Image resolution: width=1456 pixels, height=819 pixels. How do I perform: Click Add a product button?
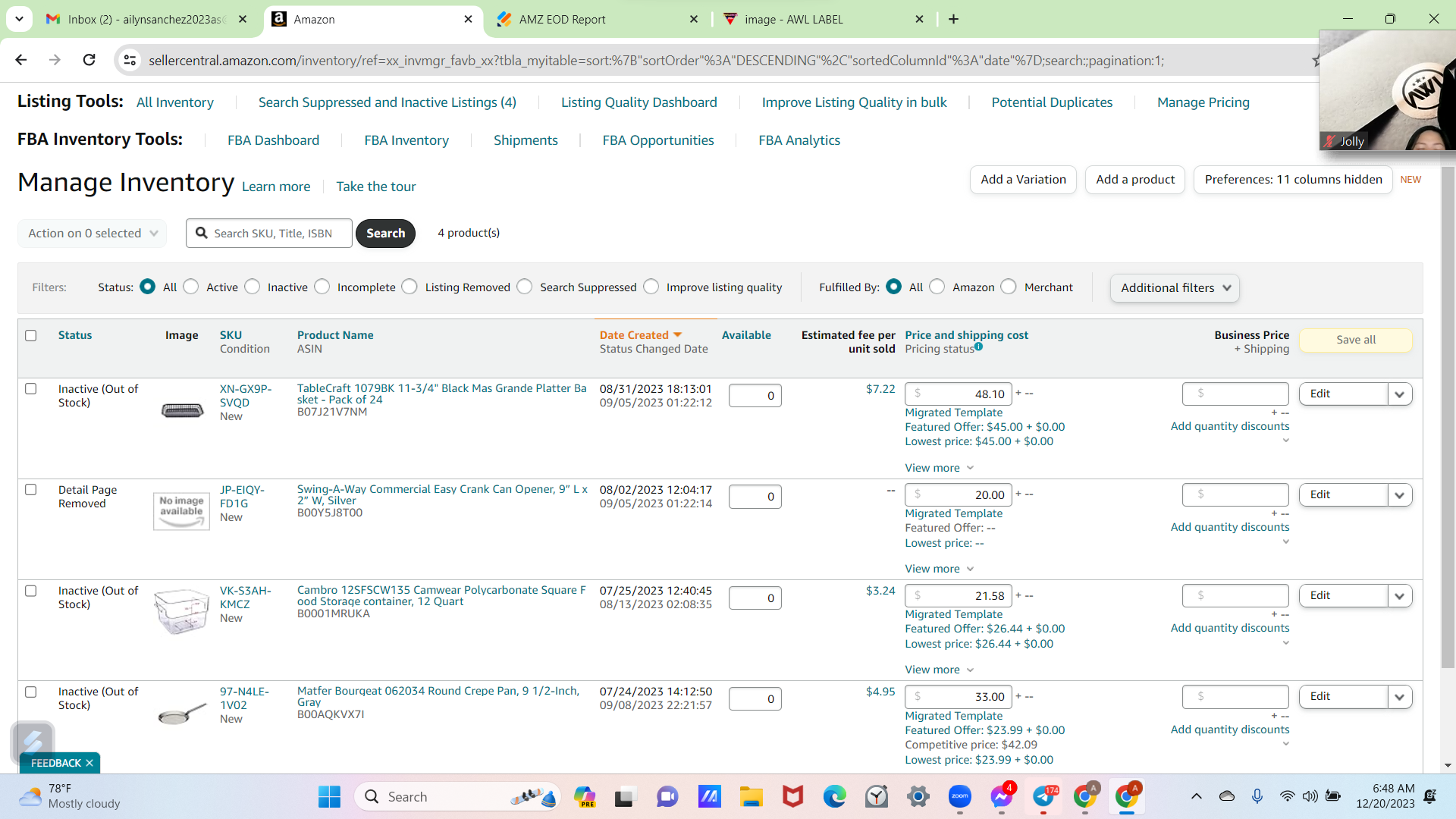pos(1135,180)
